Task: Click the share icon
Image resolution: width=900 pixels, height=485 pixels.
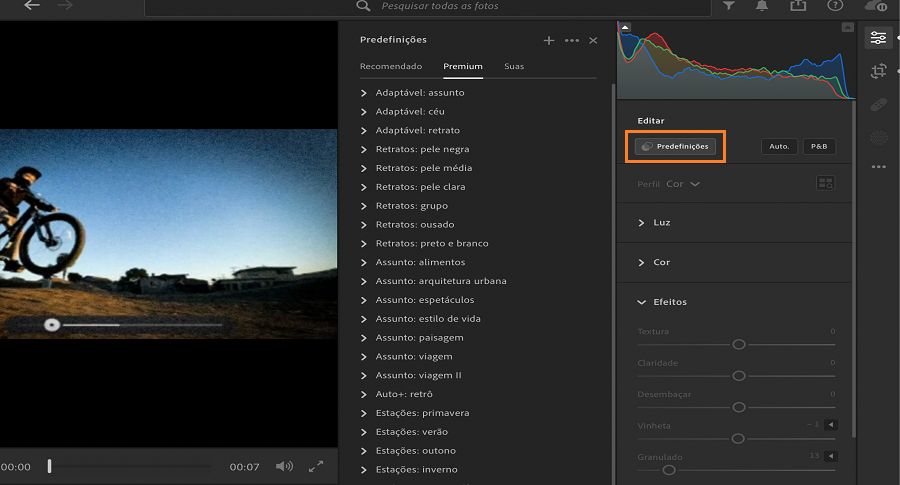Action: tap(798, 6)
